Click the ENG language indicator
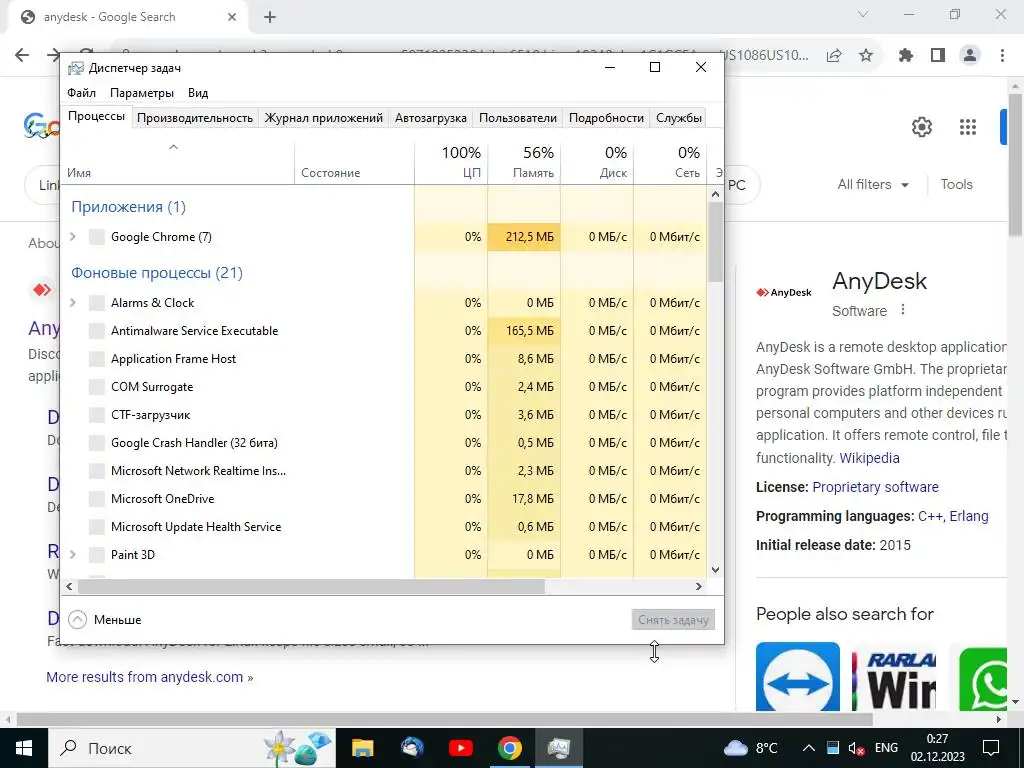The height and width of the screenshot is (768, 1024). 886,748
